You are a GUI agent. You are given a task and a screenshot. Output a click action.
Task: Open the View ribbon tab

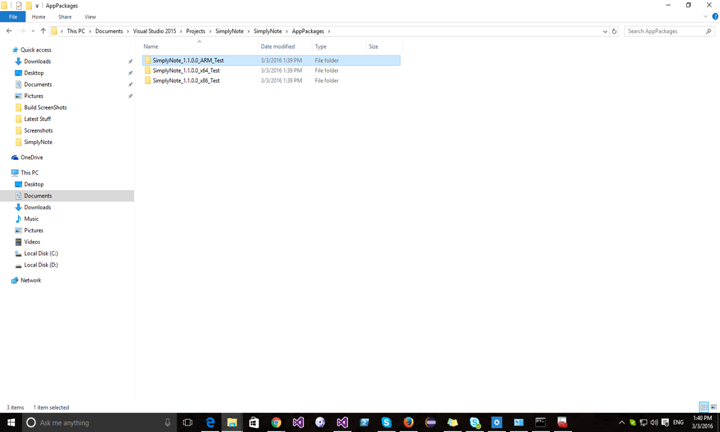click(90, 17)
